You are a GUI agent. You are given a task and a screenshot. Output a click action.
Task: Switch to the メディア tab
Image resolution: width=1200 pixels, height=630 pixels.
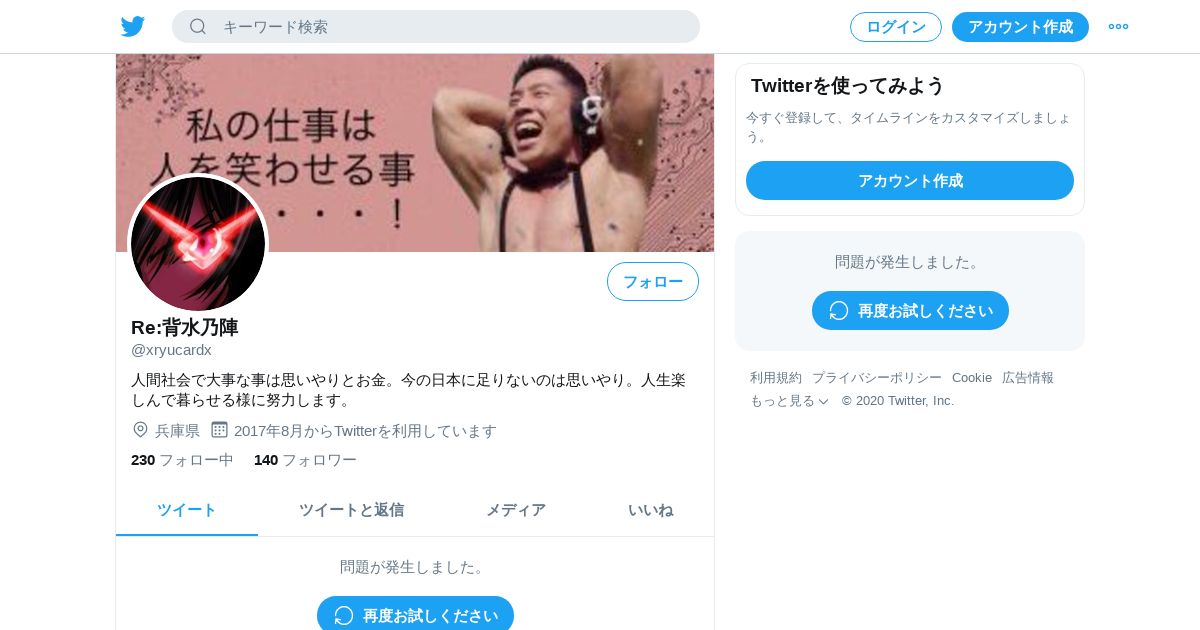[x=516, y=510]
